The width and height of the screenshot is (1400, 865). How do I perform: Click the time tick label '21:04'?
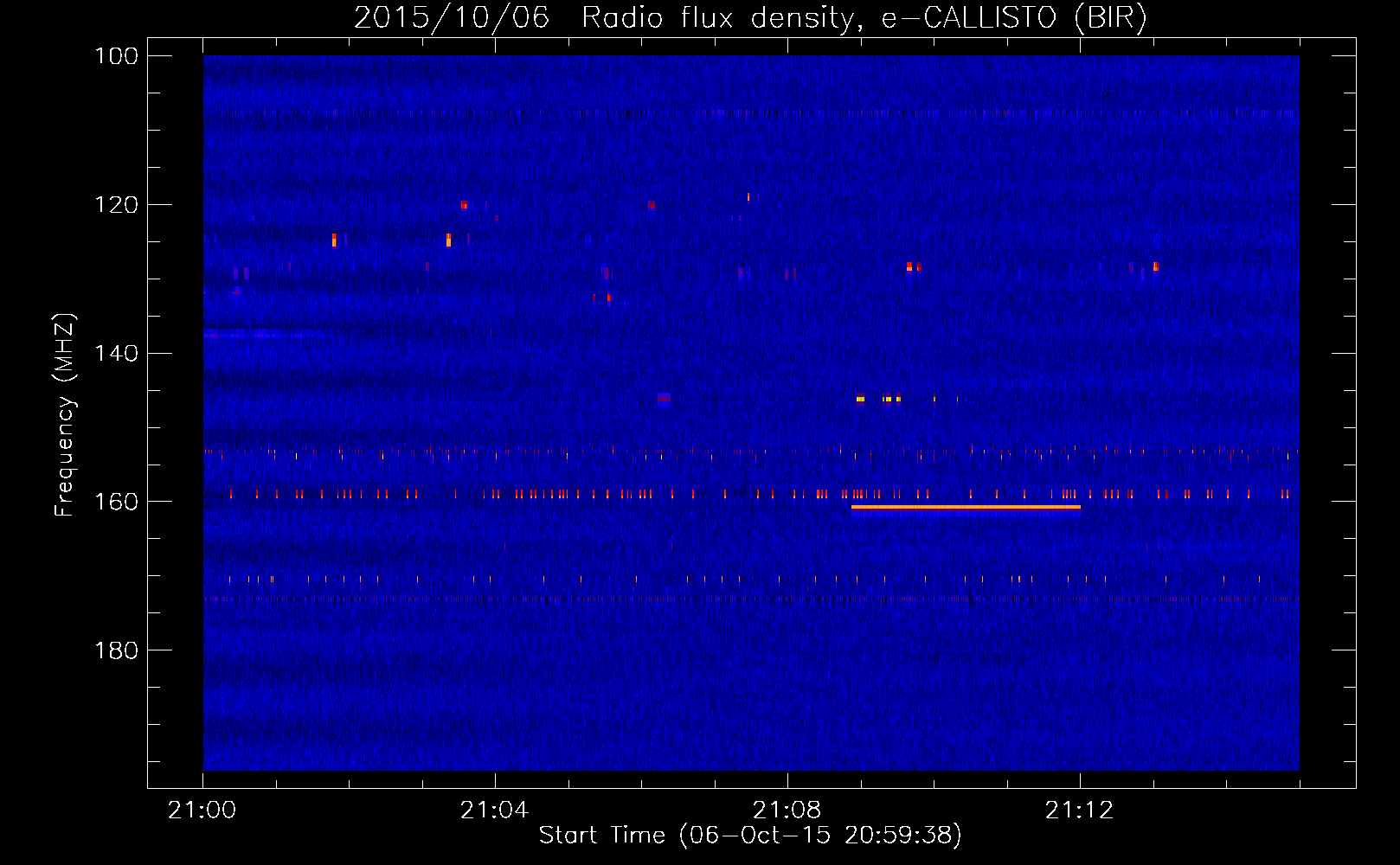click(494, 811)
